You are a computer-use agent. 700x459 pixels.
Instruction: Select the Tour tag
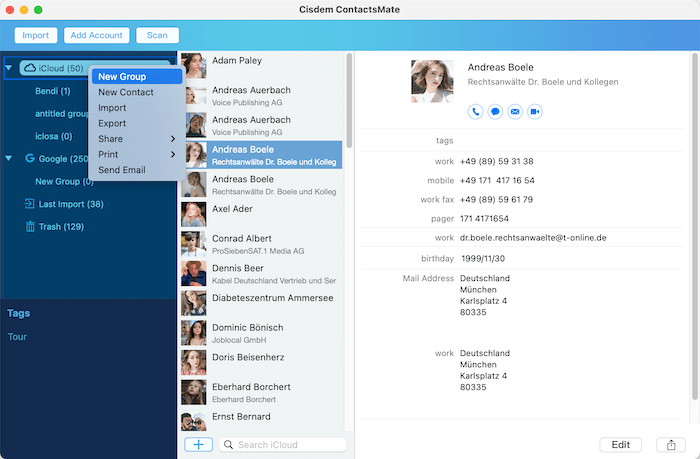tap(17, 337)
